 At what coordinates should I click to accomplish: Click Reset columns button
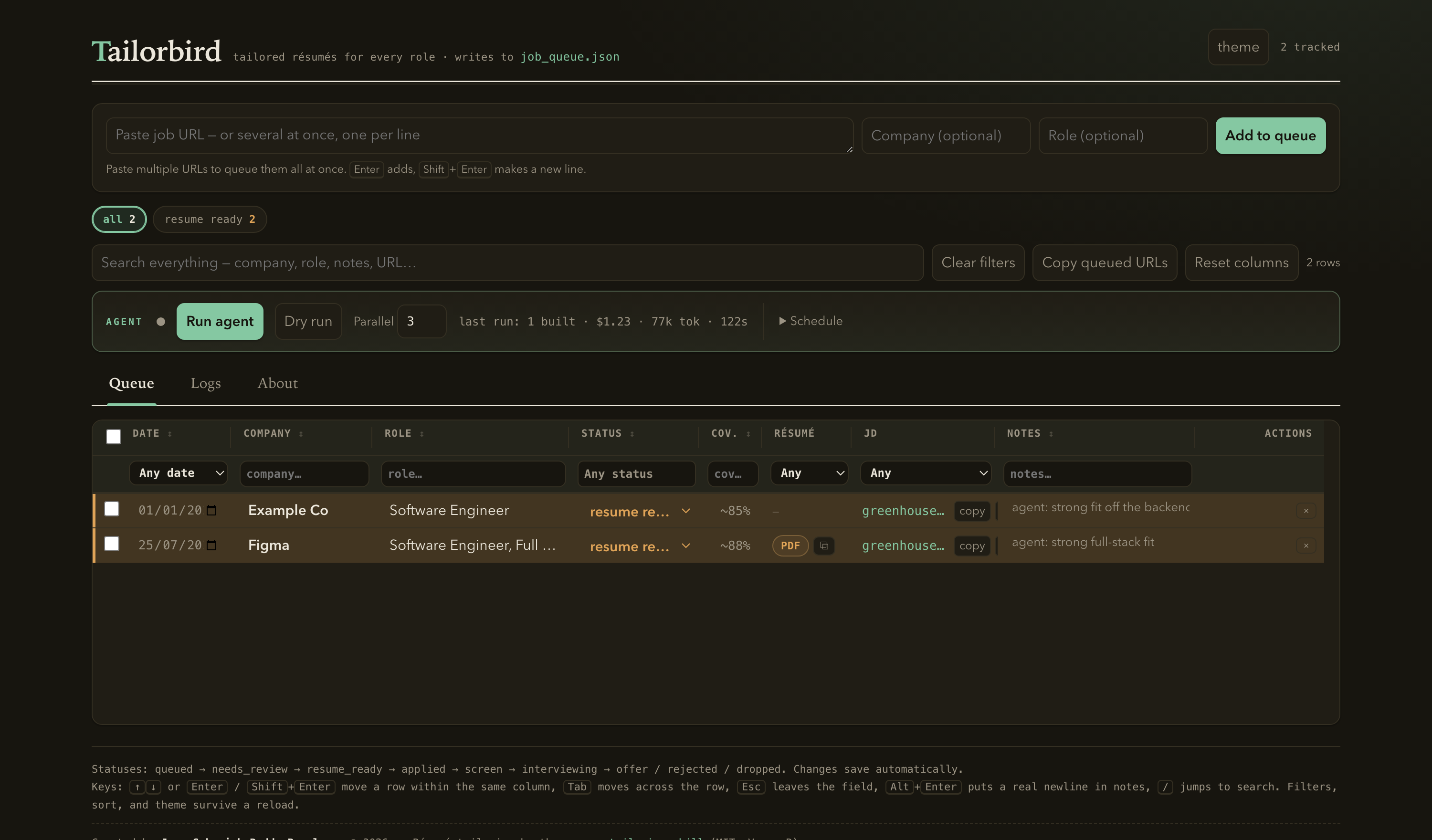[x=1242, y=262]
